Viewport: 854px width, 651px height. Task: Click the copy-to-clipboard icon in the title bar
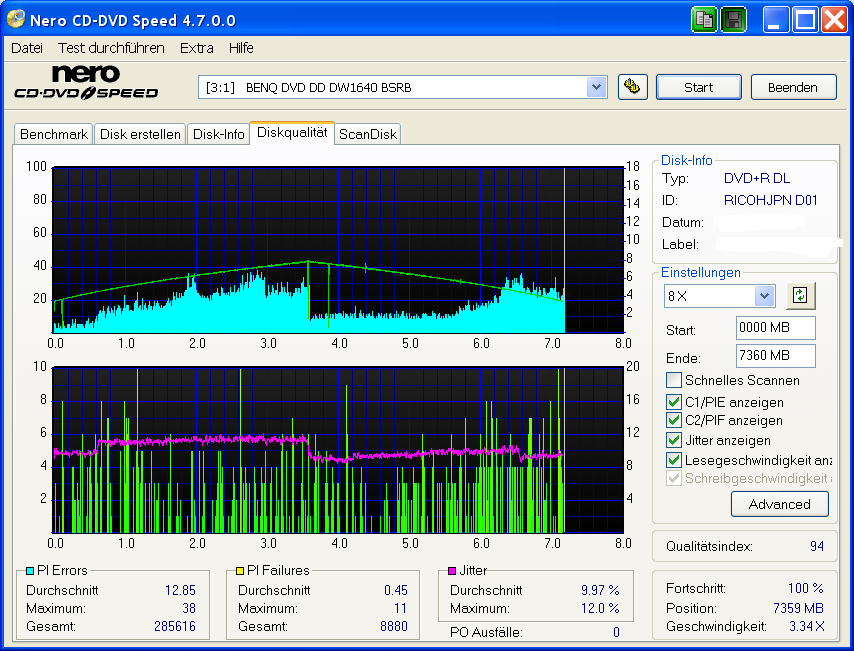point(704,19)
